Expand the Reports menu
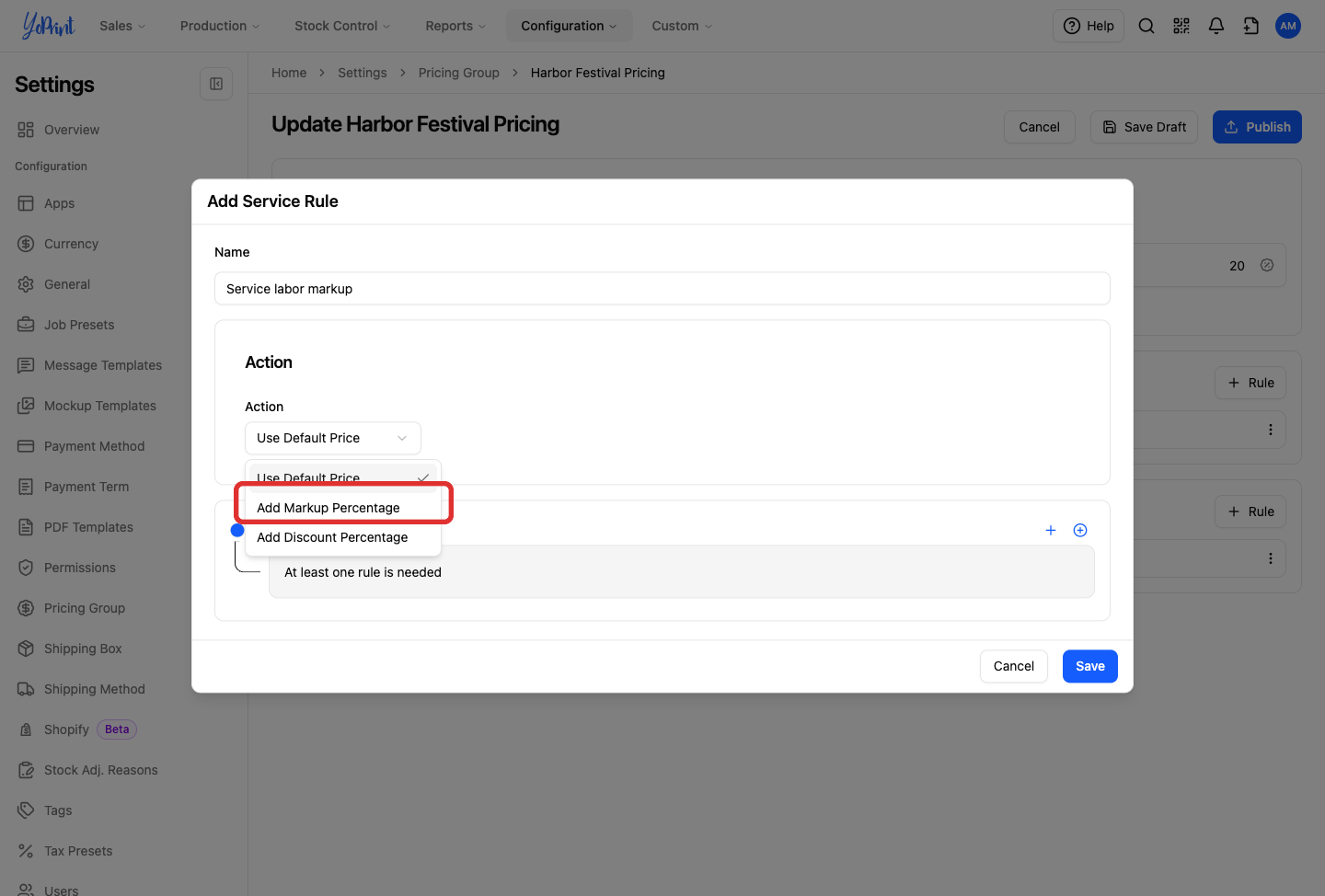Screen dimensions: 1325x896 pyautogui.click(x=455, y=26)
